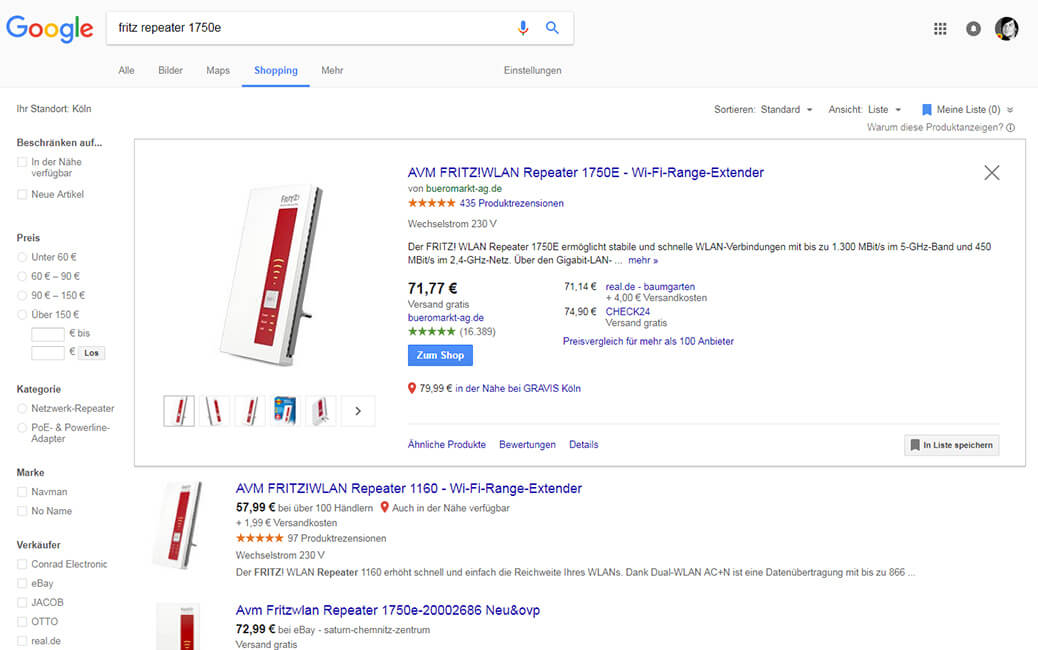The image size is (1038, 650).
Task: Click map pin icon next to GRAVIS Köln
Action: [412, 389]
